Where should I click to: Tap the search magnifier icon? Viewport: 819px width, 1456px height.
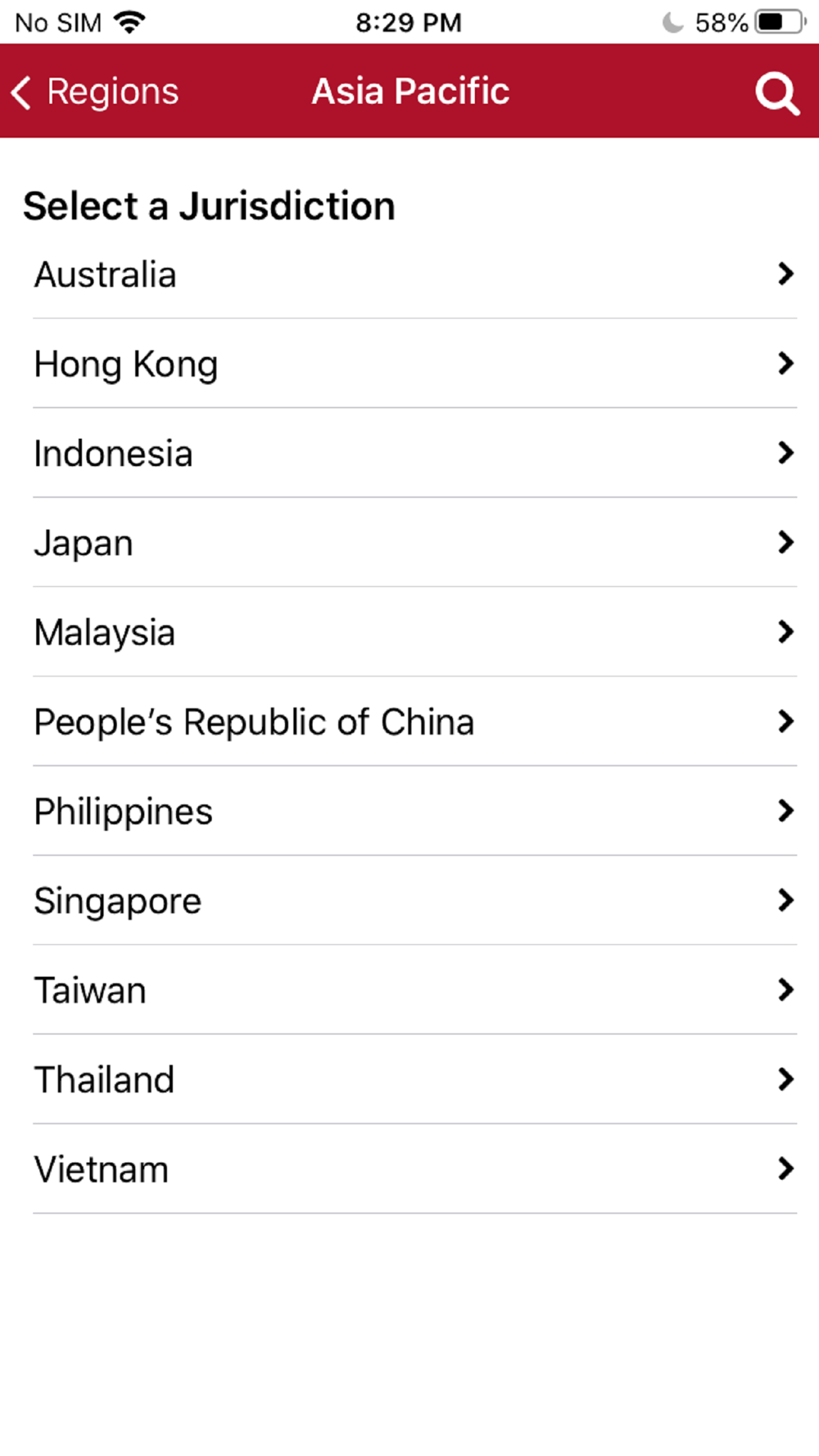(x=776, y=93)
